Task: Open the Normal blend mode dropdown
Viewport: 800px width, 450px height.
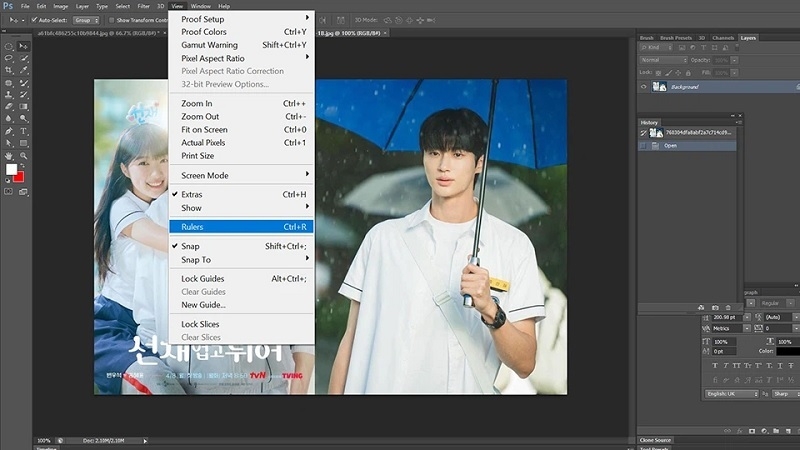Action: pyautogui.click(x=663, y=60)
